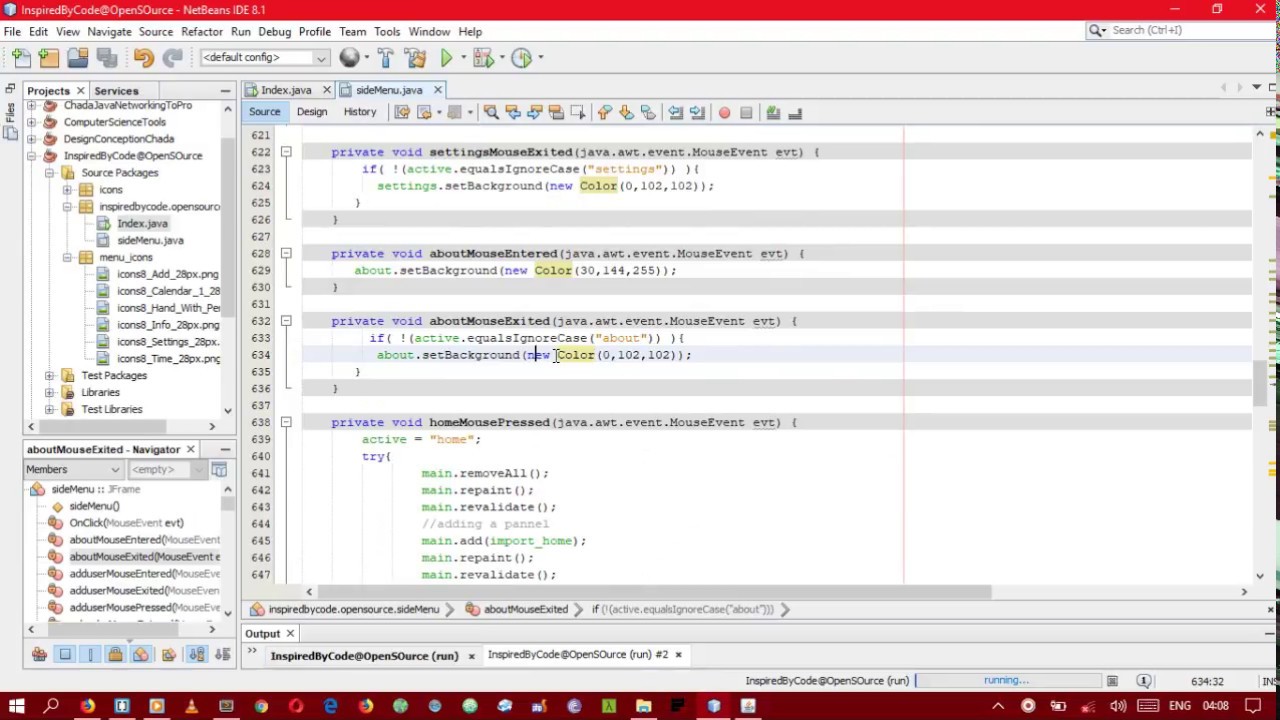Open the Members dropdown in Navigator
The image size is (1280, 720).
(73, 469)
